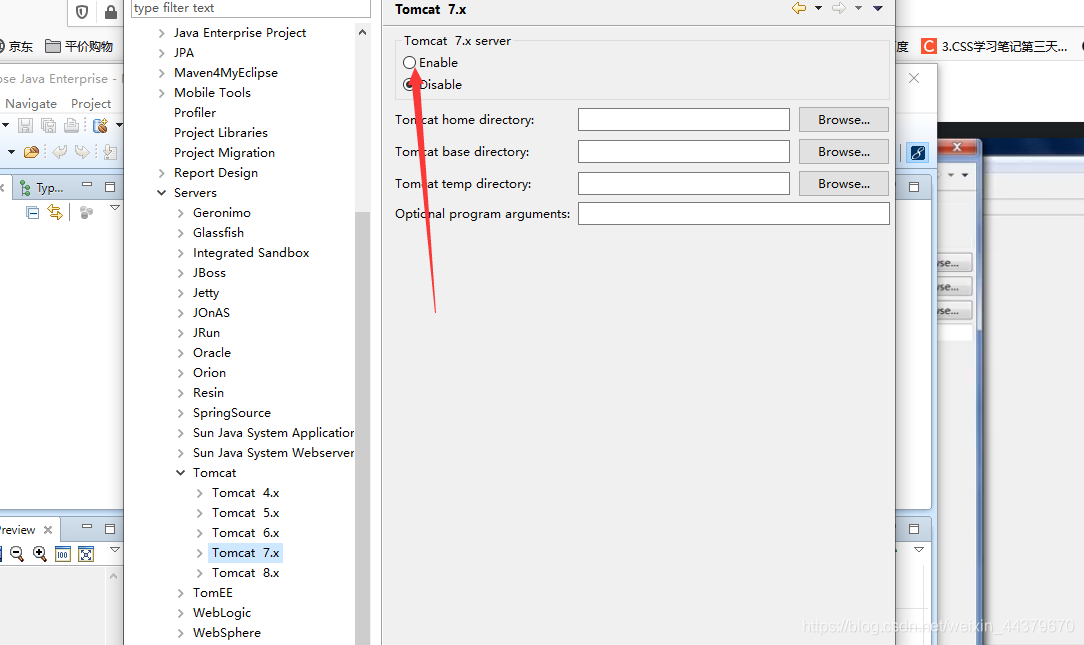The width and height of the screenshot is (1084, 645).
Task: Click the Collapse All icon in Type panel
Action: (32, 213)
